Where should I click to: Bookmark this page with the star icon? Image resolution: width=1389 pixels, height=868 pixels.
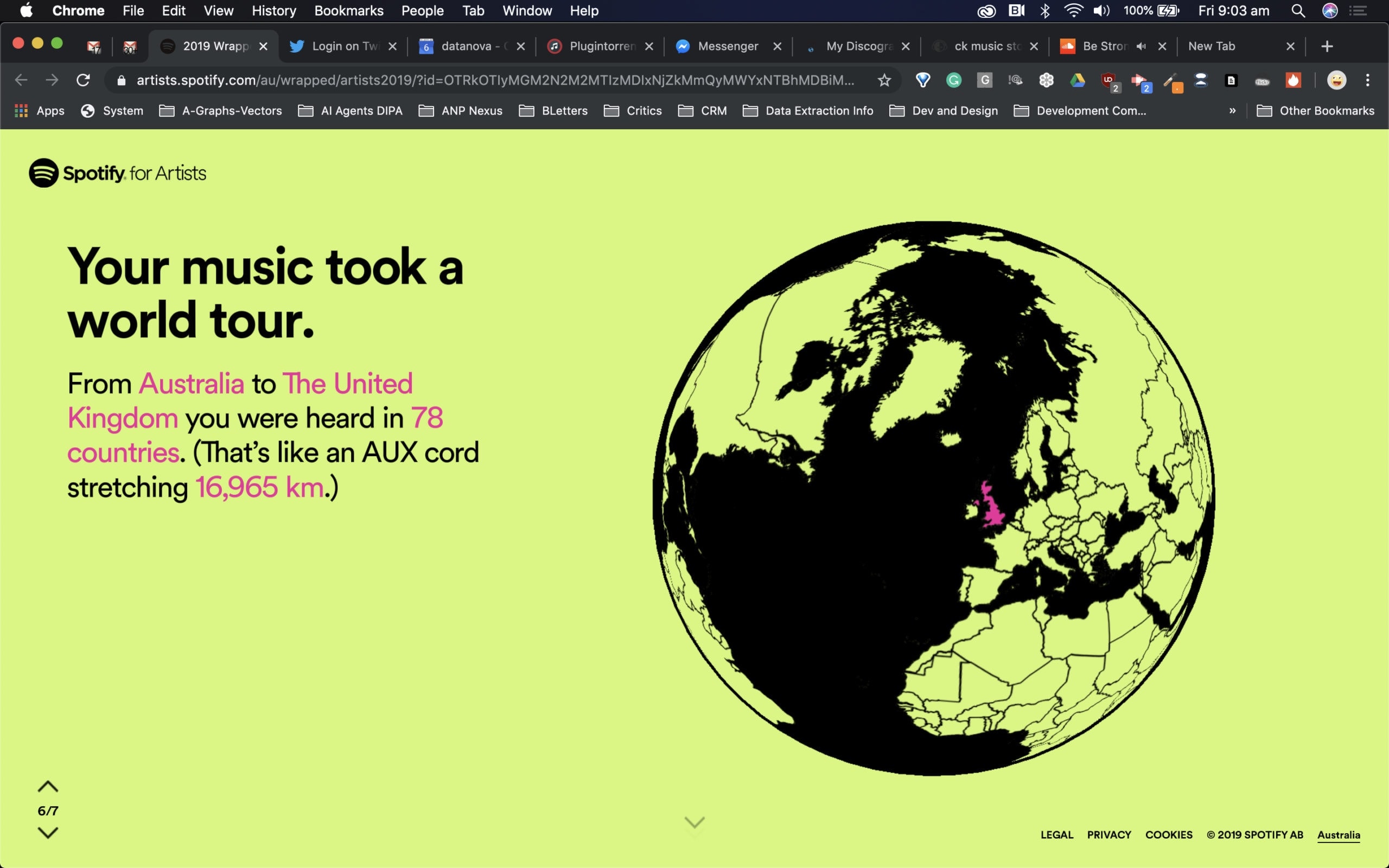884,80
